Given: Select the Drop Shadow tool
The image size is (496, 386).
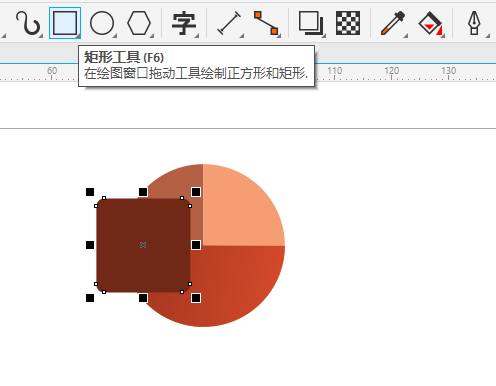Looking at the screenshot, I should pyautogui.click(x=311, y=23).
